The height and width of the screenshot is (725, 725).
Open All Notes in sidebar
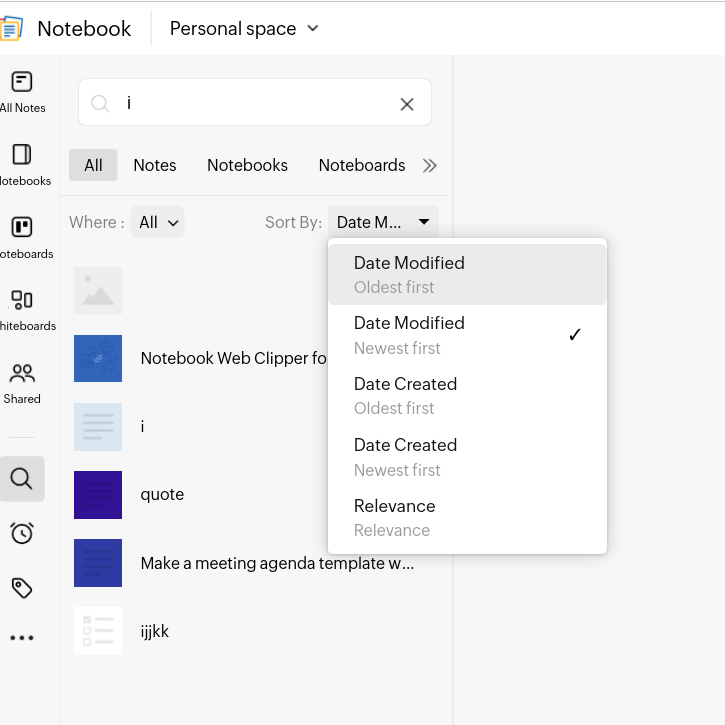click(22, 91)
